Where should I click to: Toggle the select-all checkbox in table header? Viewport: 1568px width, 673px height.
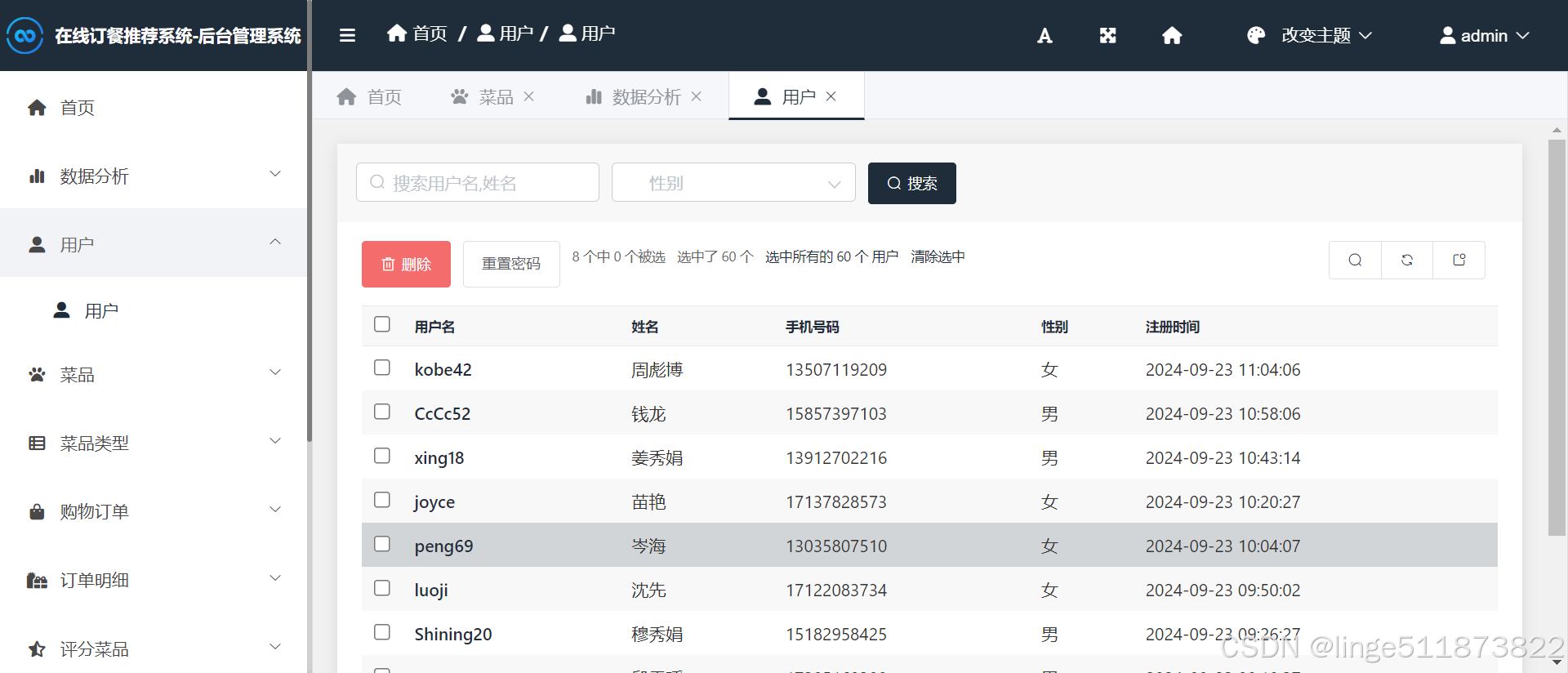[x=382, y=323]
